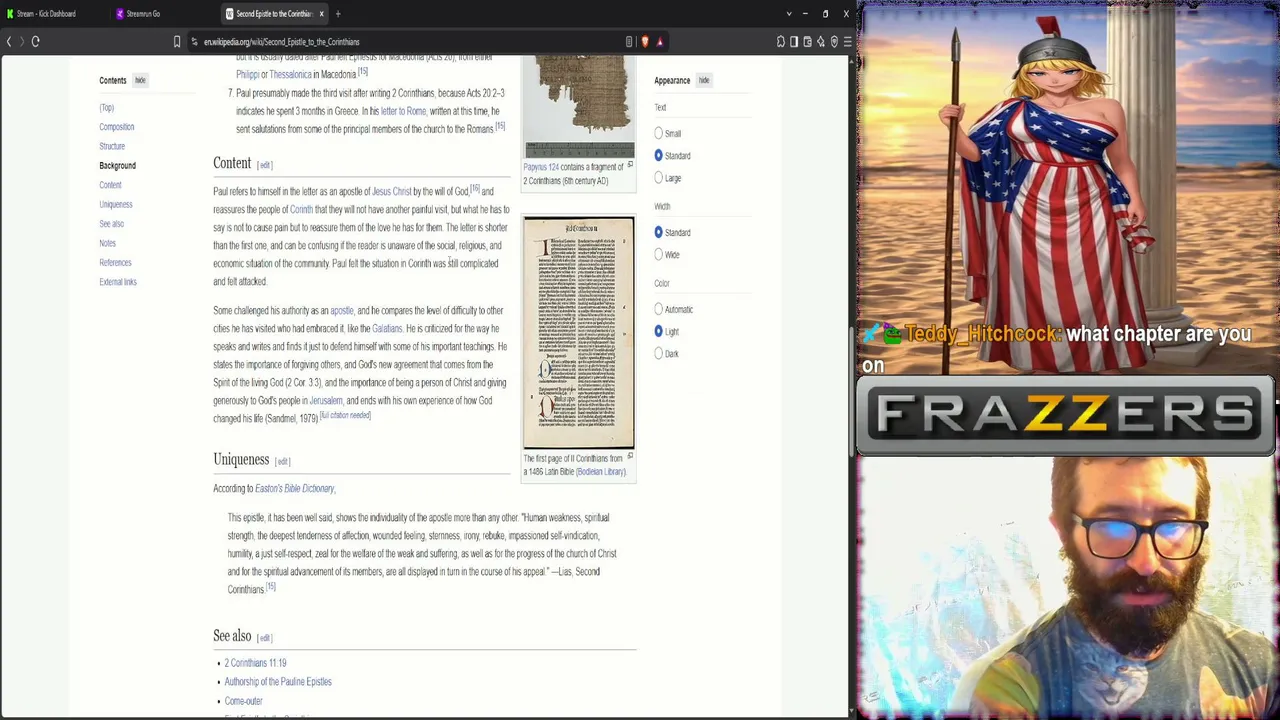
Task: Open the tab search chevron
Action: tap(789, 14)
